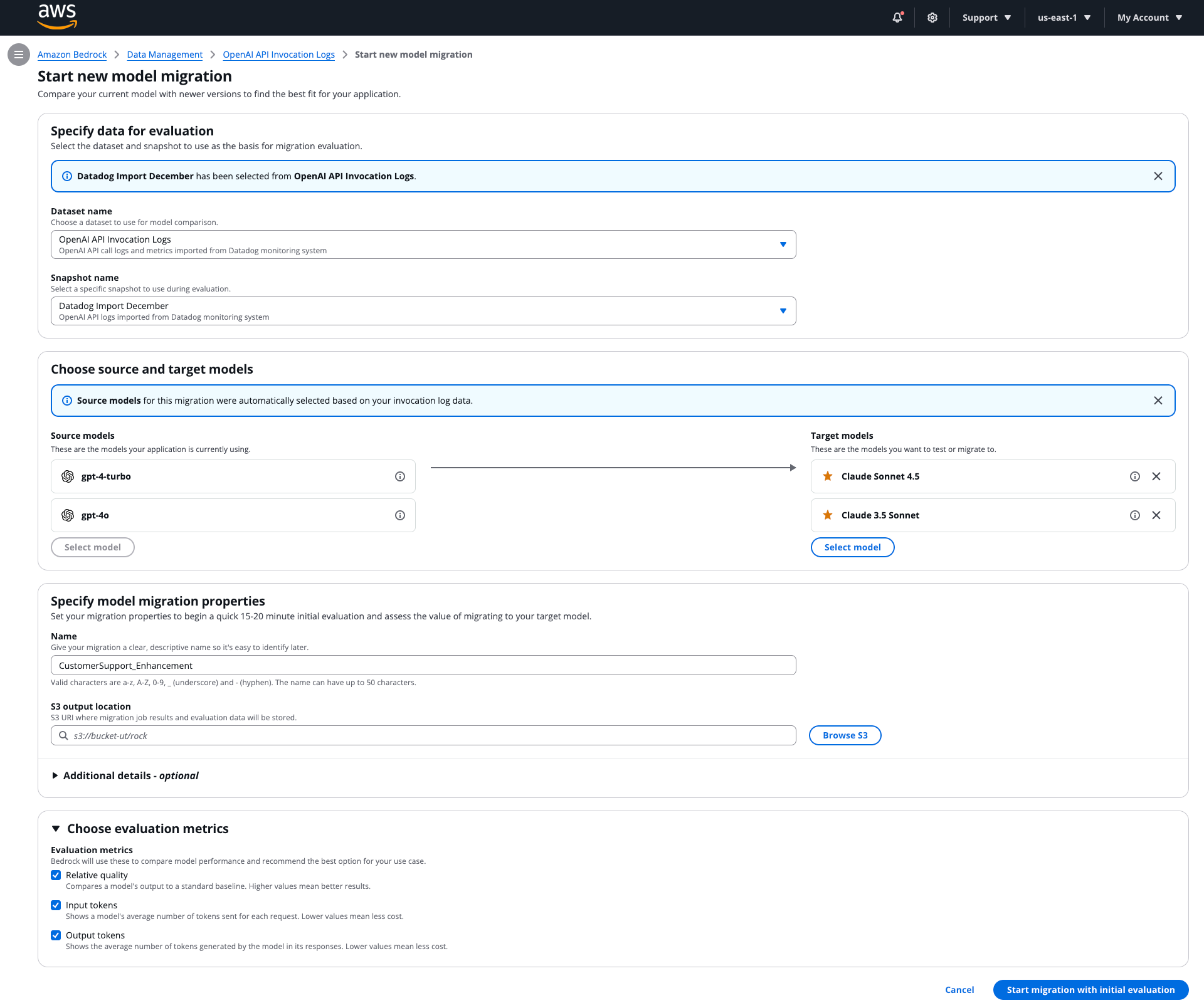The image size is (1204, 1003).
Task: Click the gpt-4o source model name
Action: [95, 515]
